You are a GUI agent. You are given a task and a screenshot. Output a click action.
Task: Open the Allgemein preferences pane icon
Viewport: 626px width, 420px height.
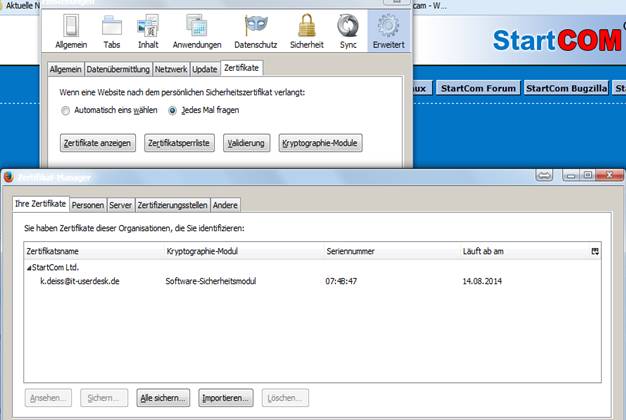(x=71, y=32)
